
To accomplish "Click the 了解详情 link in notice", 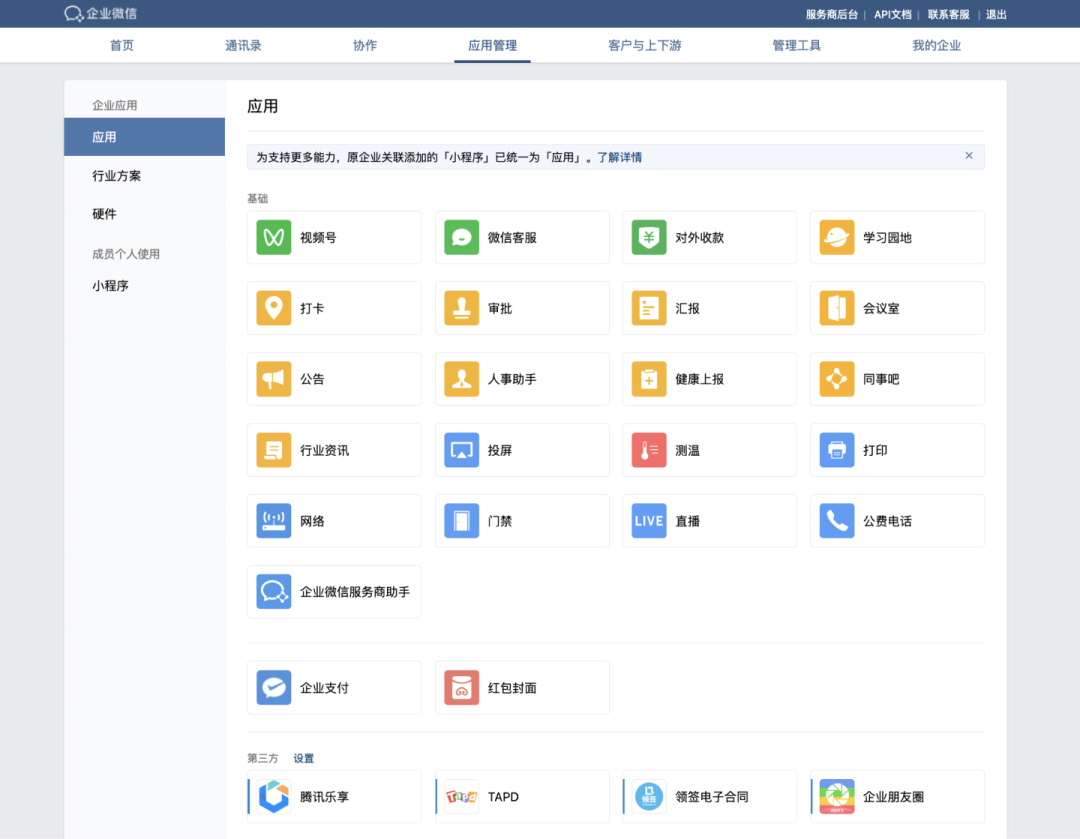I will pyautogui.click(x=620, y=158).
